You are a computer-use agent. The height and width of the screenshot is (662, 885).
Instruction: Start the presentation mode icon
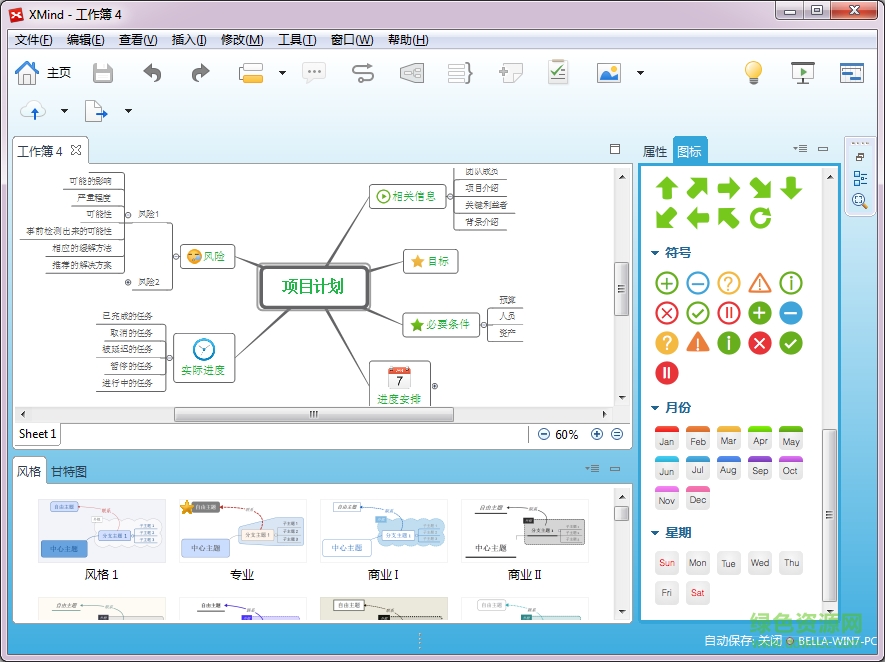(x=802, y=72)
